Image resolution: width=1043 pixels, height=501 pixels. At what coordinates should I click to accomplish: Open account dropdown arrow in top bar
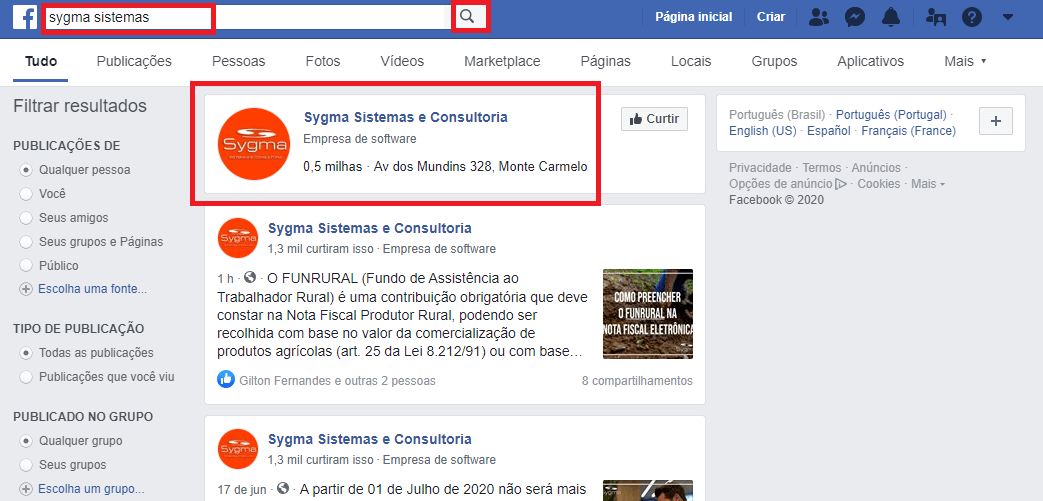pyautogui.click(x=1008, y=17)
